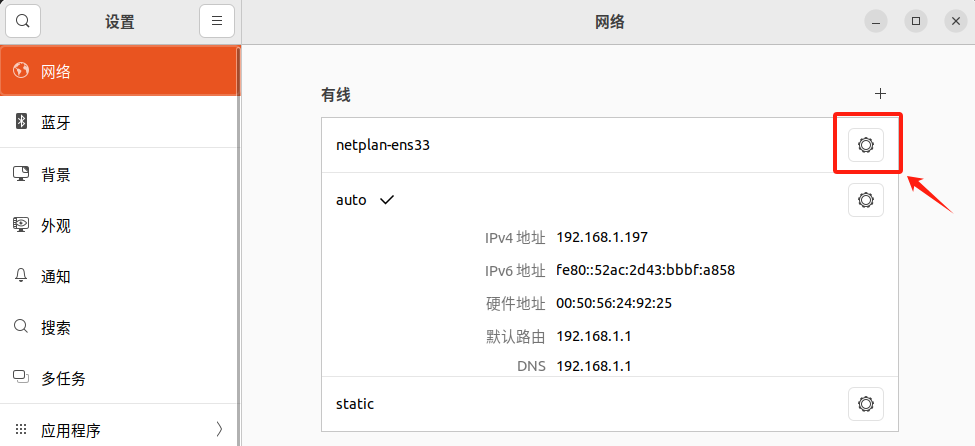The image size is (975, 446).
Task: Activate the netplan-ens33 connection row
Action: [x=610, y=145]
